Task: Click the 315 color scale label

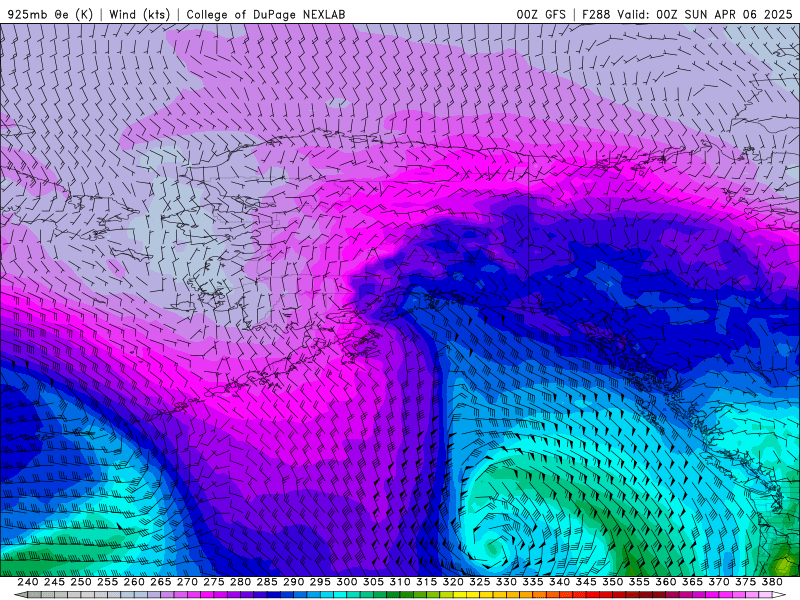Action: pyautogui.click(x=426, y=582)
